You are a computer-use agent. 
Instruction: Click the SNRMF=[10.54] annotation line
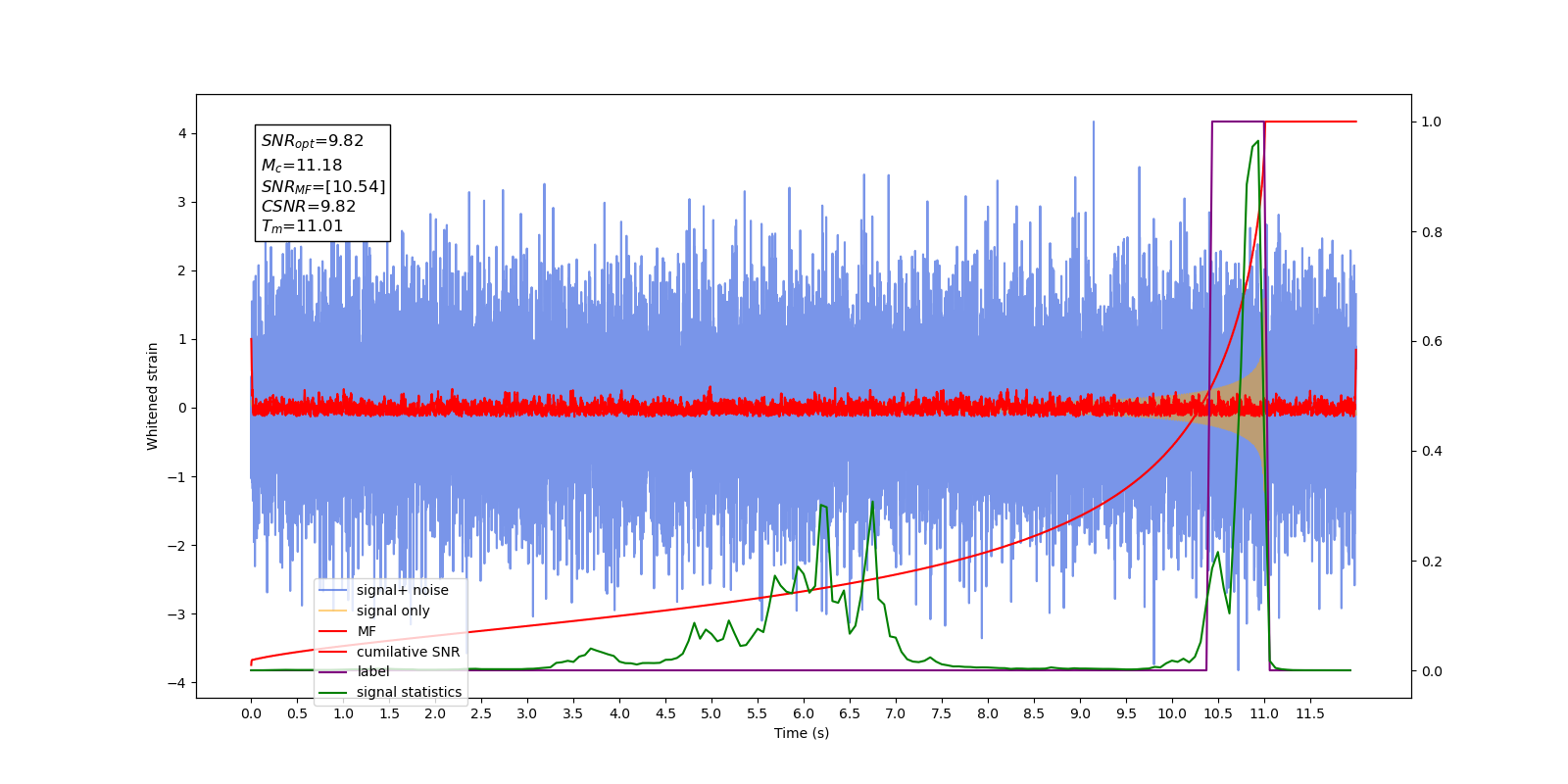coord(323,186)
